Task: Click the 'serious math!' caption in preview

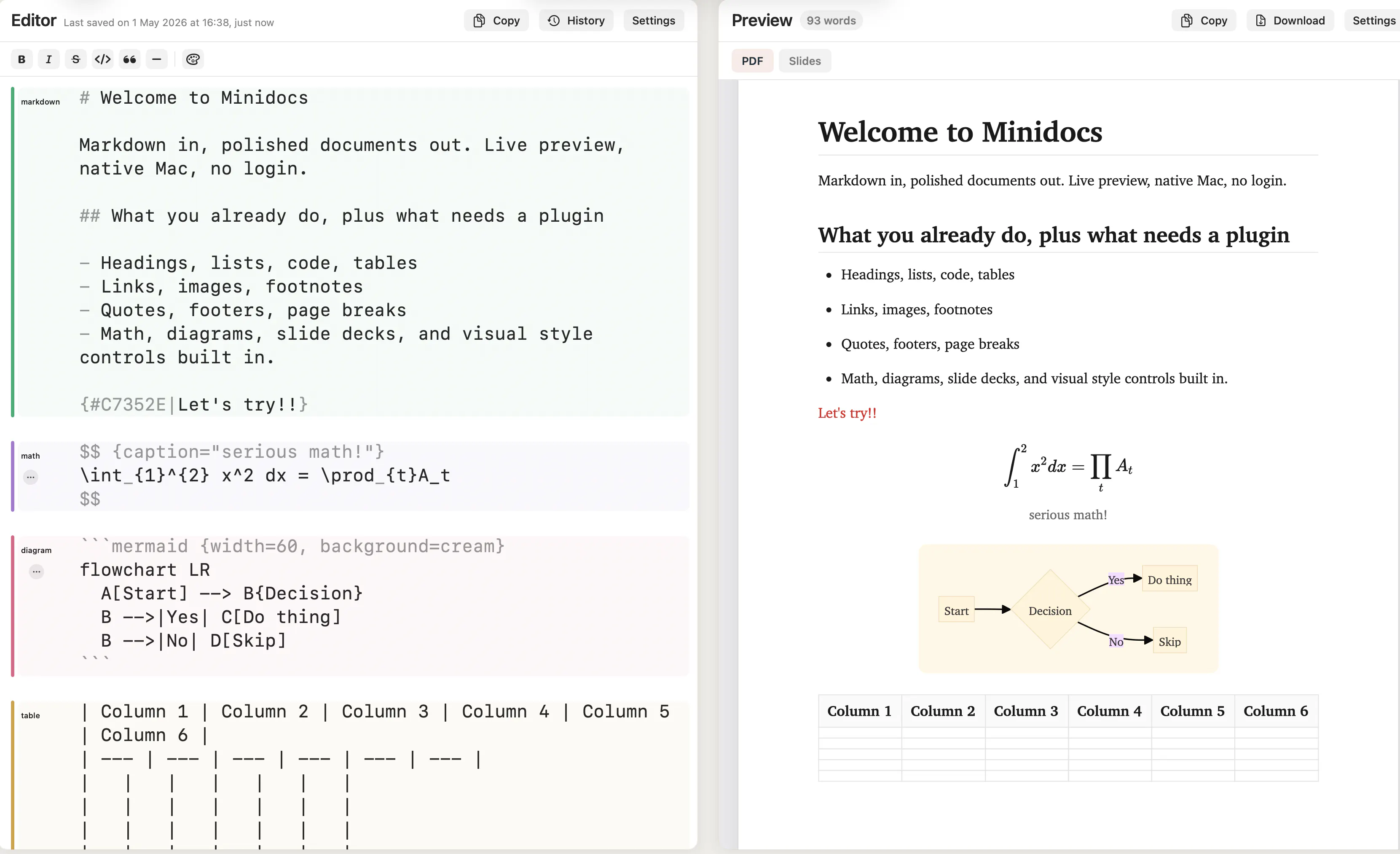Action: click(1068, 515)
